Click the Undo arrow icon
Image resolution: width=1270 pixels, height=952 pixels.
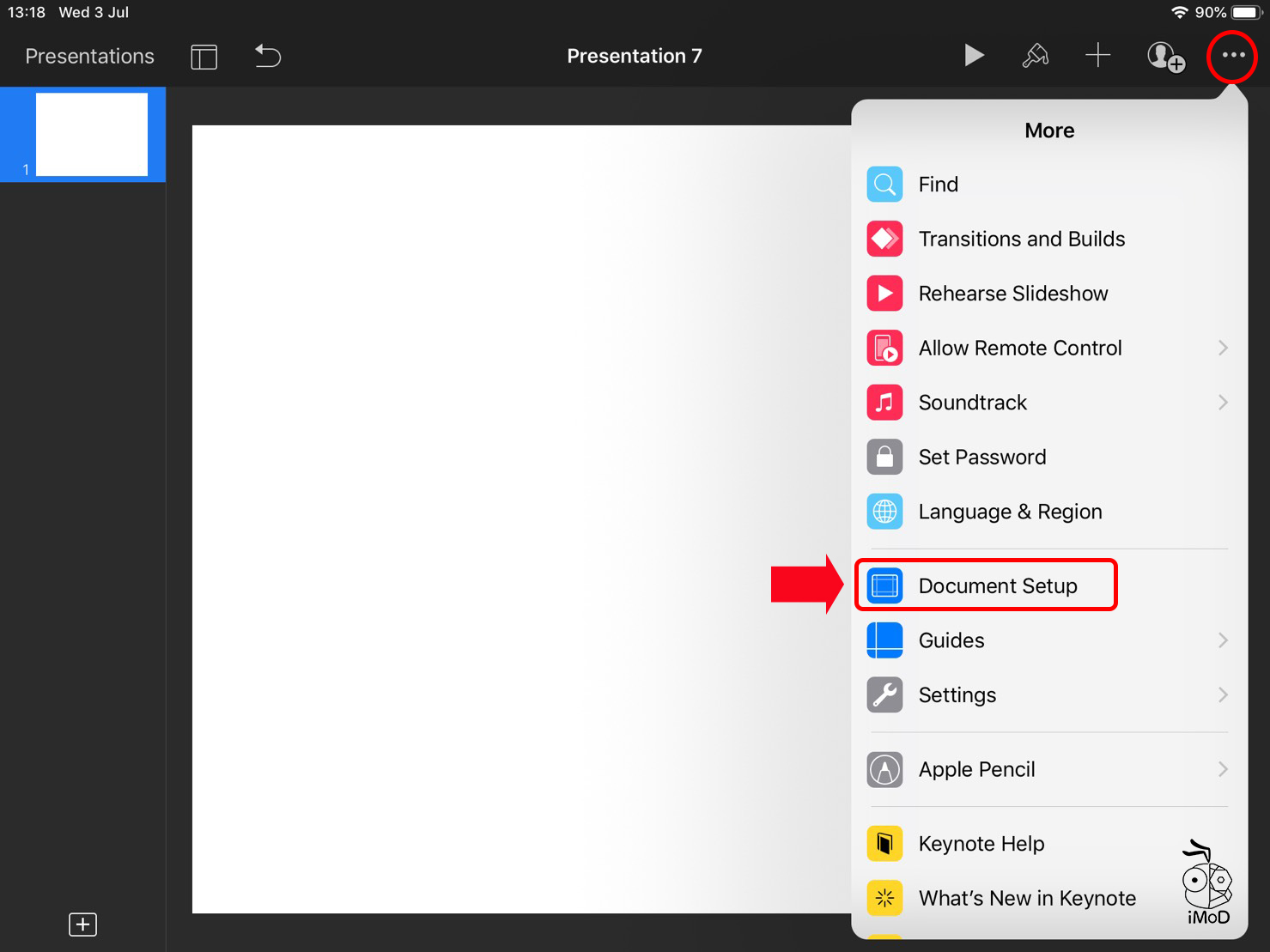pos(268,57)
